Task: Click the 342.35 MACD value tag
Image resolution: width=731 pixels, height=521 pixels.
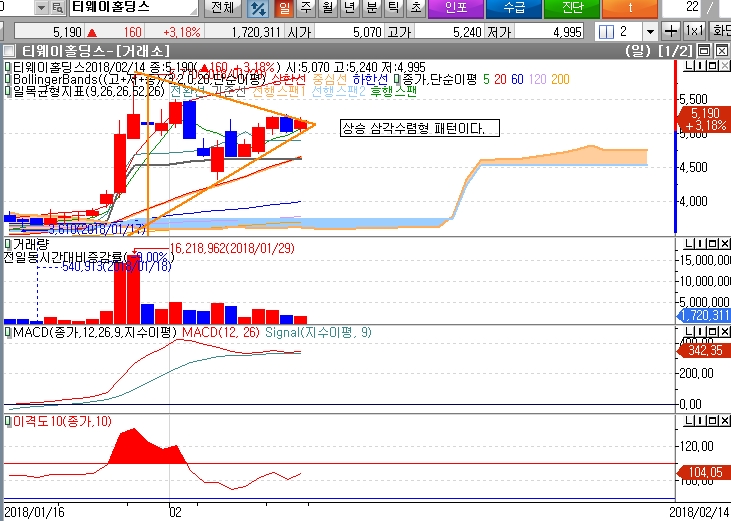Action: (704, 350)
